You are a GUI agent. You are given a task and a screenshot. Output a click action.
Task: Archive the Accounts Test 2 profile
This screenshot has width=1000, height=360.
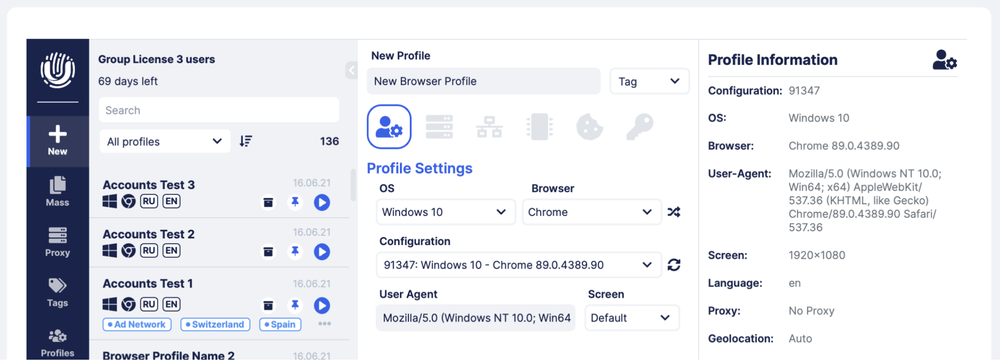(268, 251)
